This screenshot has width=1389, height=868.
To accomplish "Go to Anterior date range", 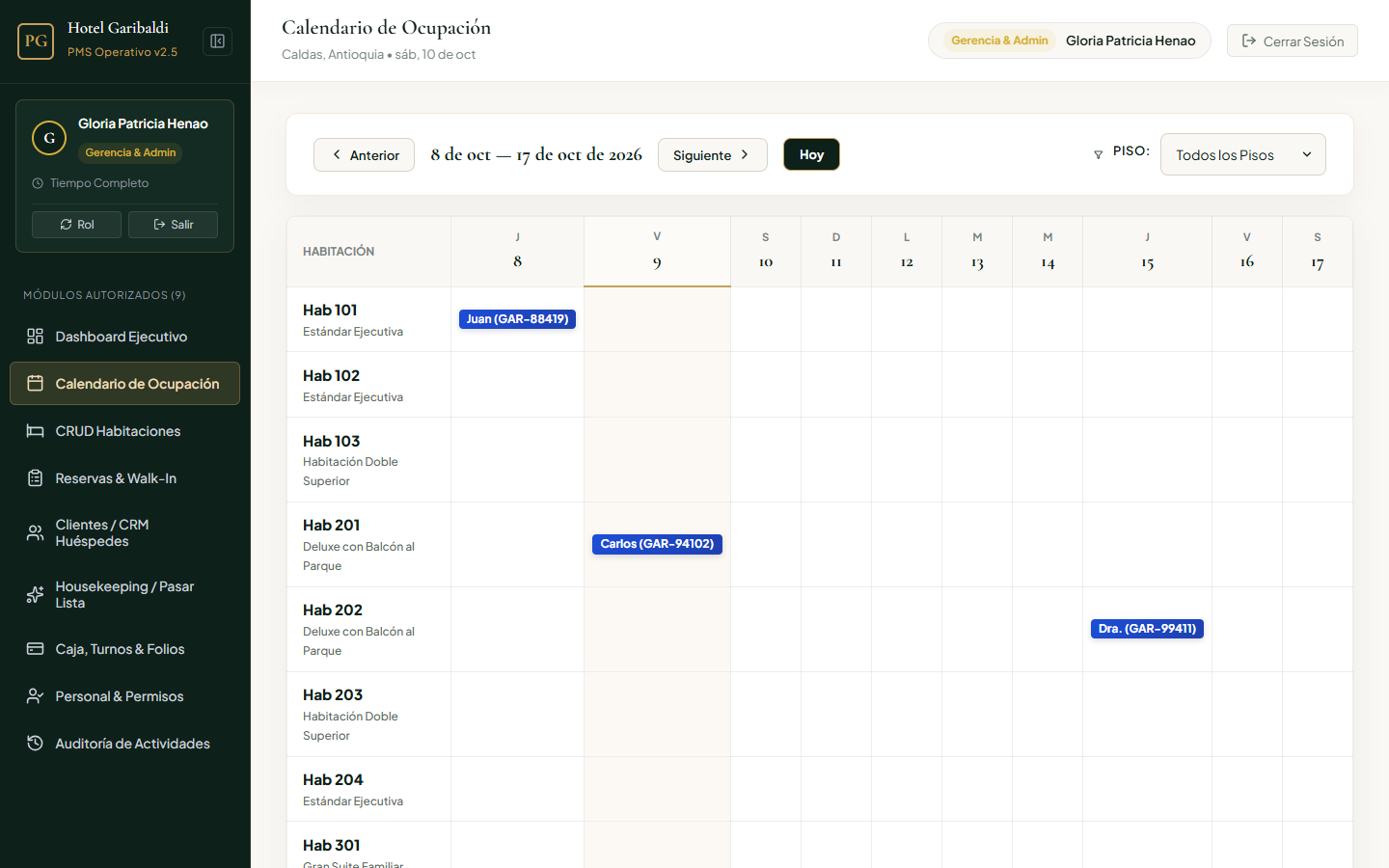I will click(364, 154).
